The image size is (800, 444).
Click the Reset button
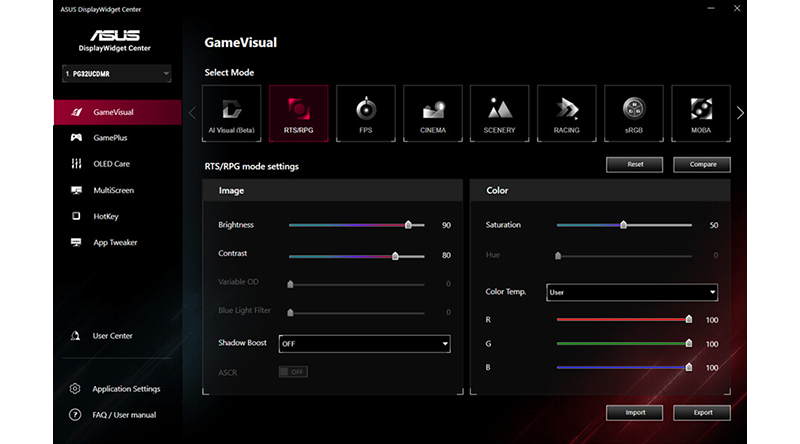coord(634,164)
